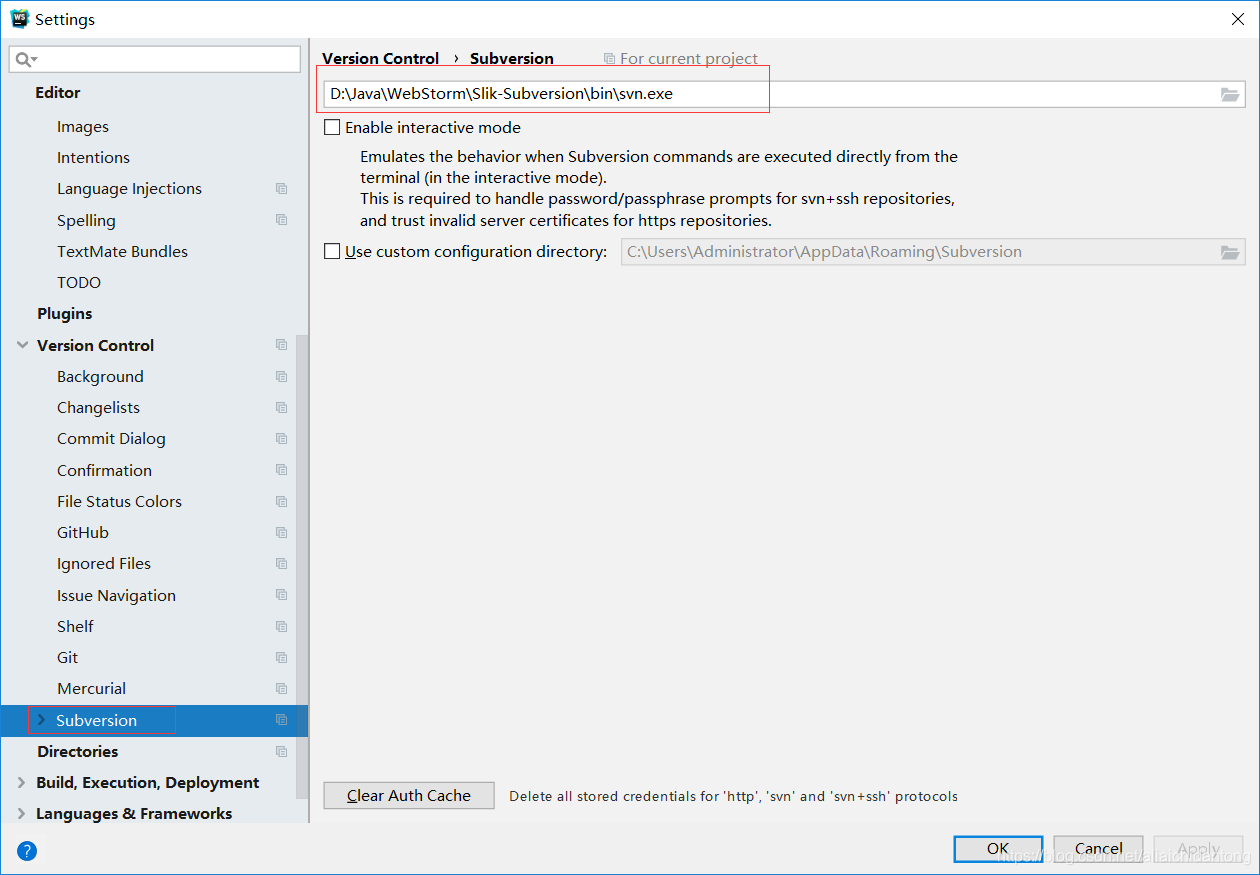Enable interactive mode checkbox

coord(332,128)
